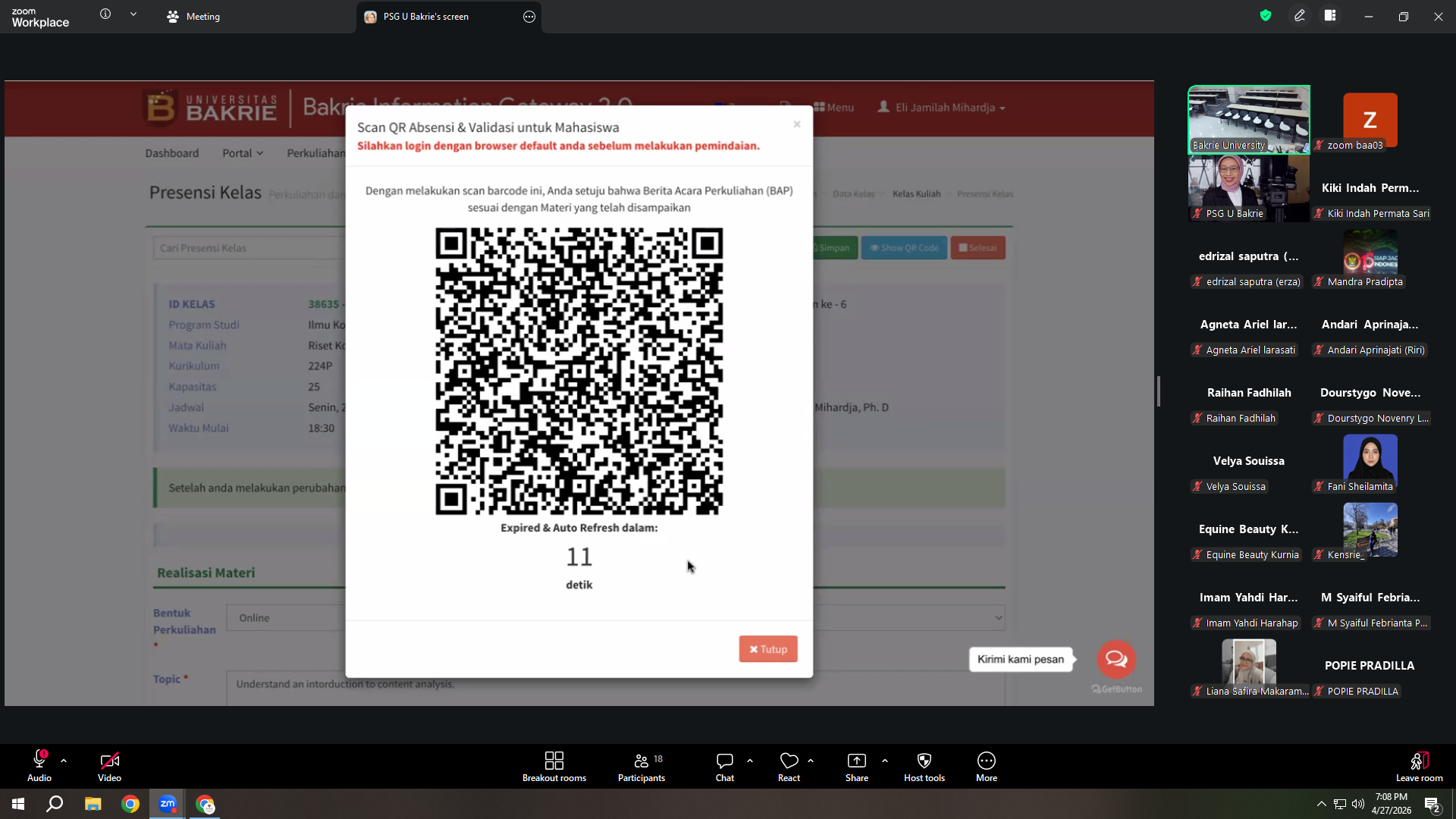
Task: Click the gallery panel resize handle
Action: point(1159,391)
